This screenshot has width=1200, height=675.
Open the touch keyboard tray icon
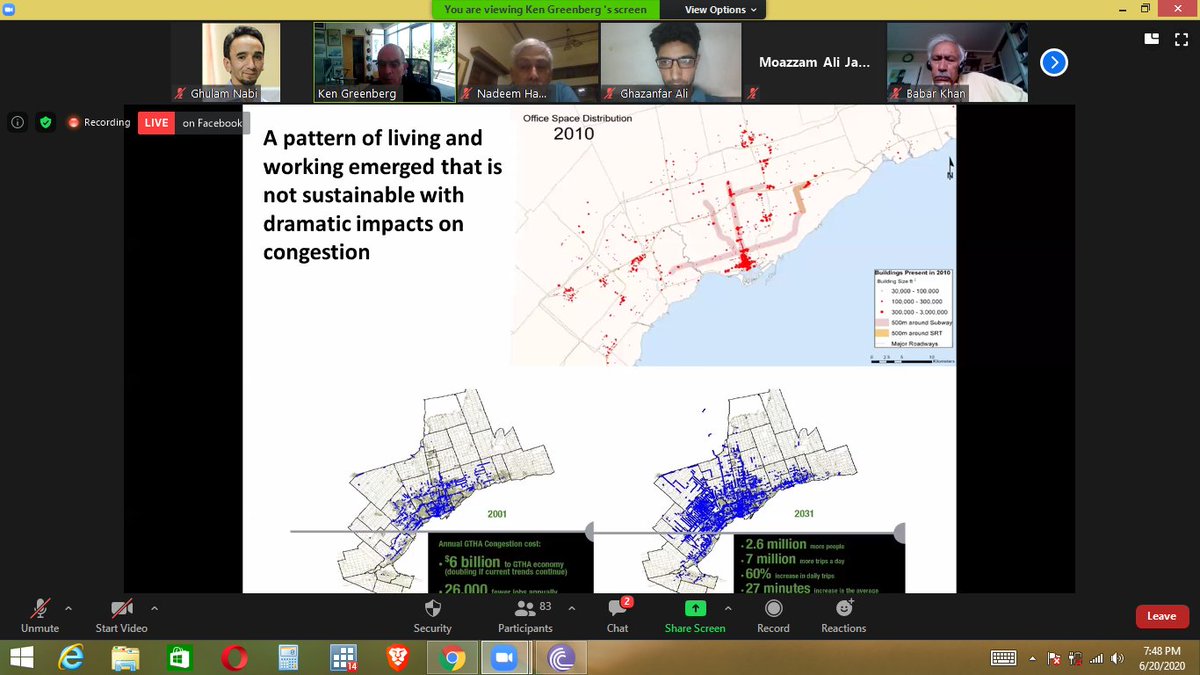[1004, 657]
